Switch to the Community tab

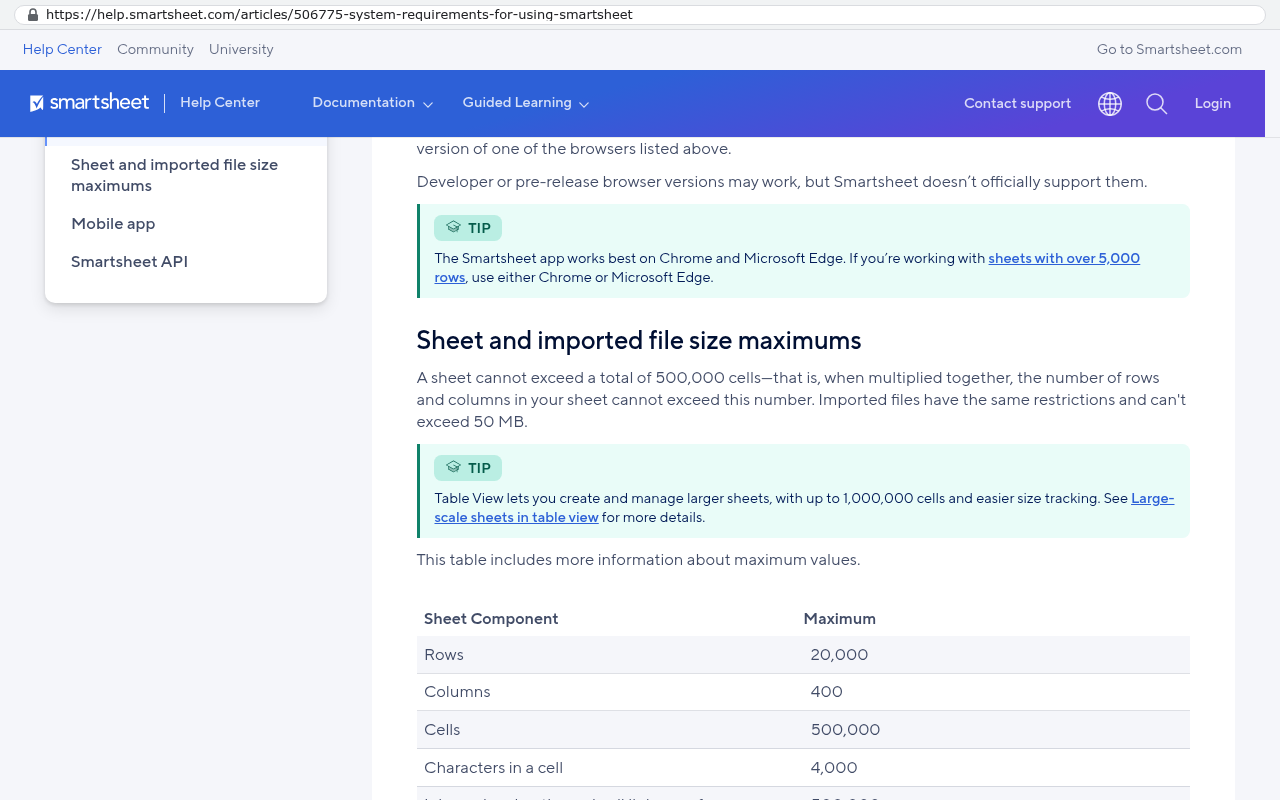[155, 49]
